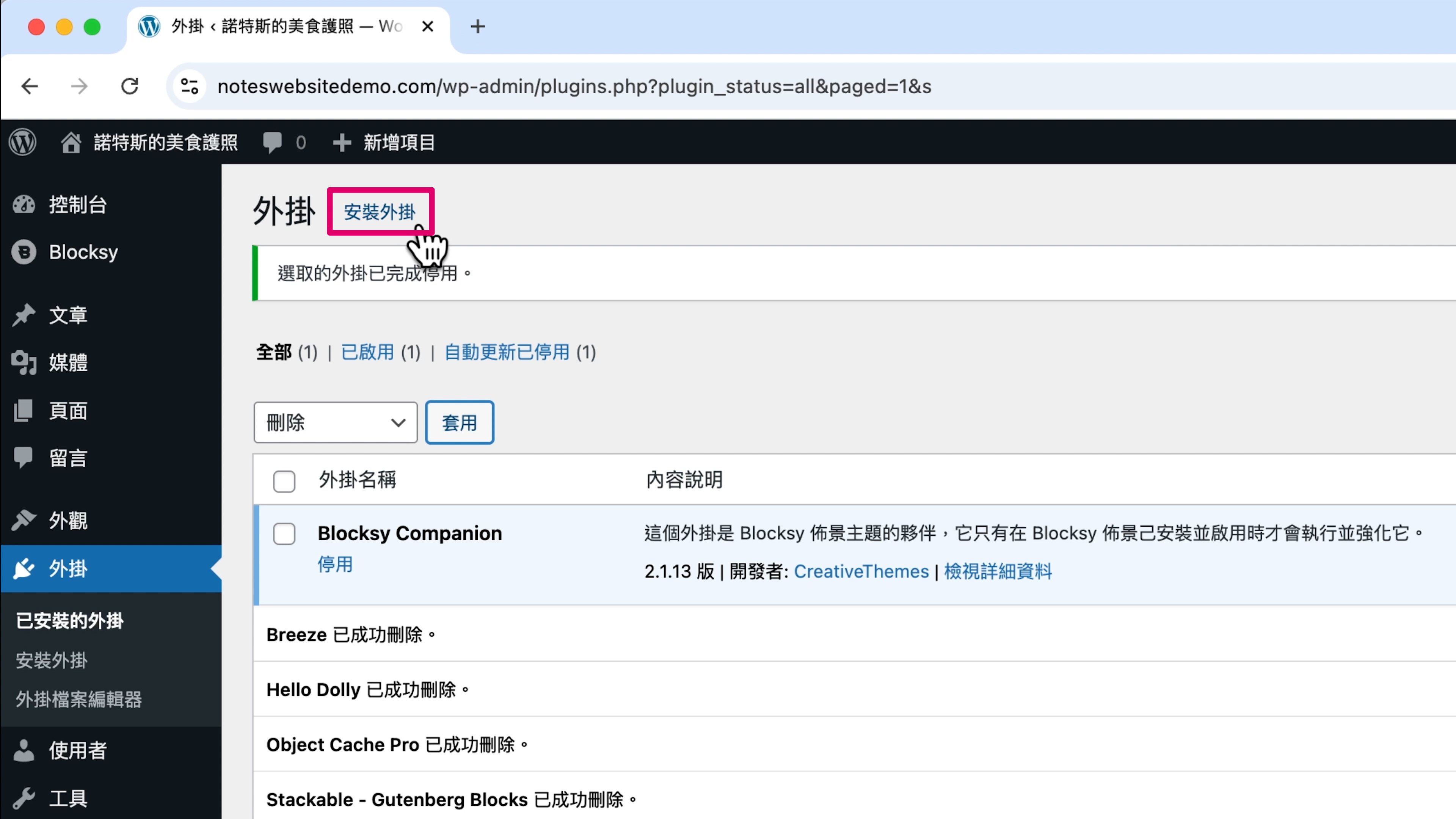Open the 控制台 dashboard icon in sidebar

(24, 205)
